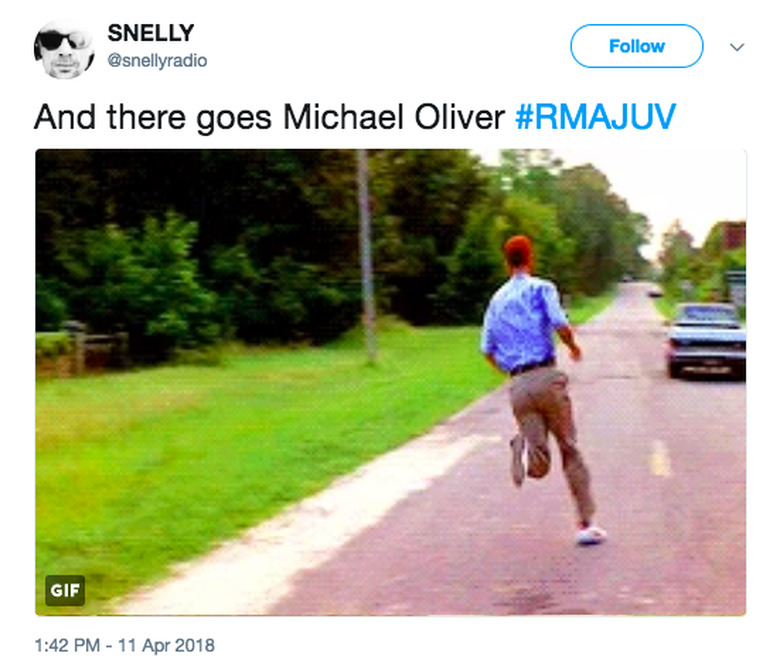
Task: Click the 11 Apr 2018 date
Action: tap(166, 645)
